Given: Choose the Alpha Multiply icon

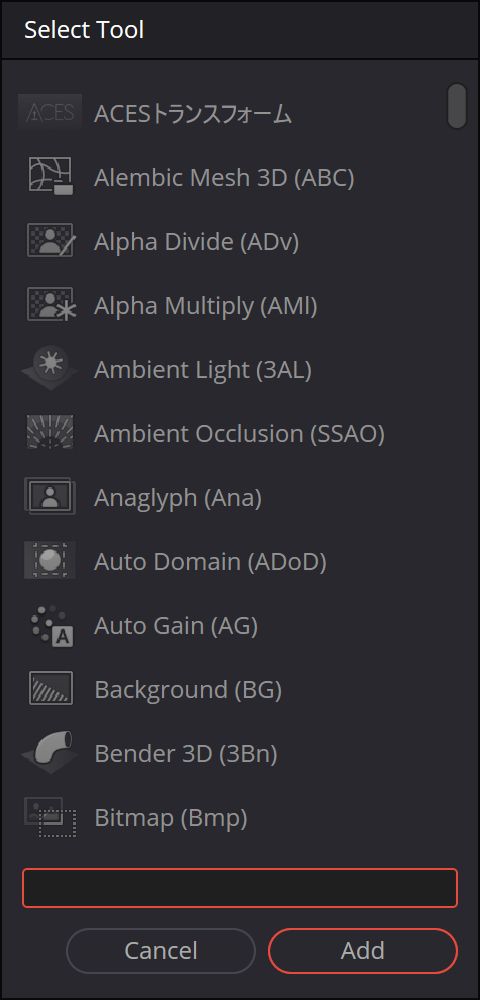Looking at the screenshot, I should pos(50,305).
